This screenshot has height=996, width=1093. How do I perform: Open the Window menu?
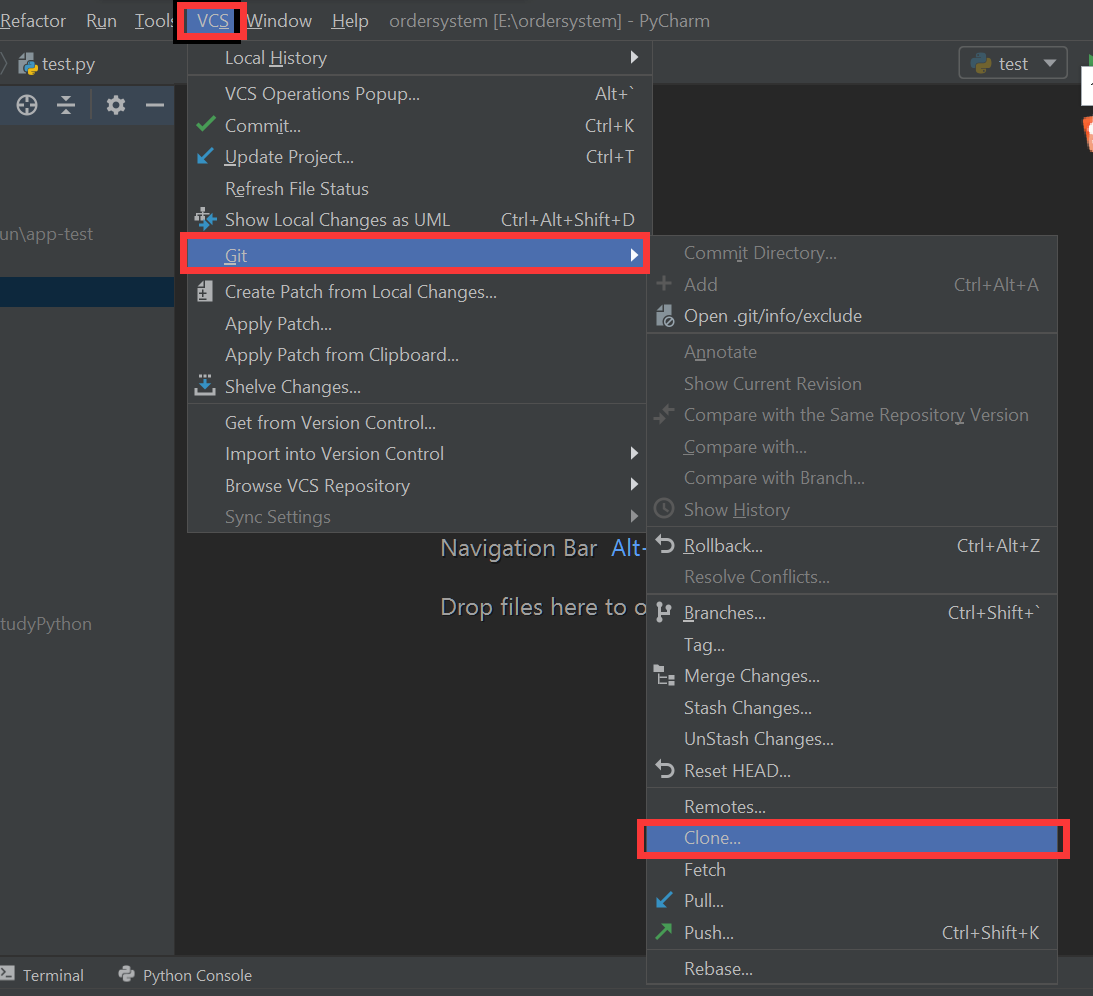[279, 21]
